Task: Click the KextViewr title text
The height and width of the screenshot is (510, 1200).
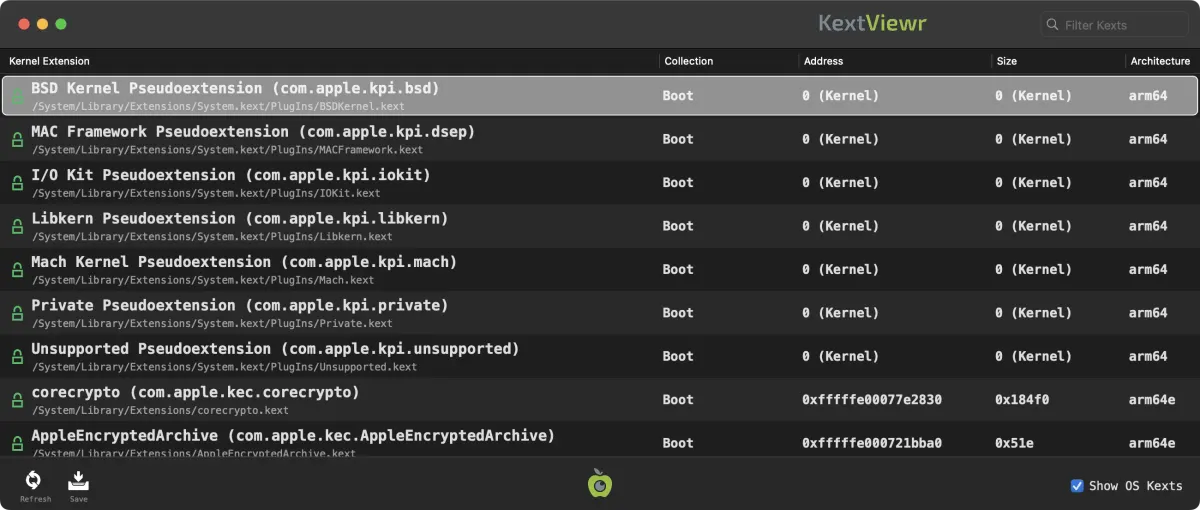Action: click(x=872, y=24)
